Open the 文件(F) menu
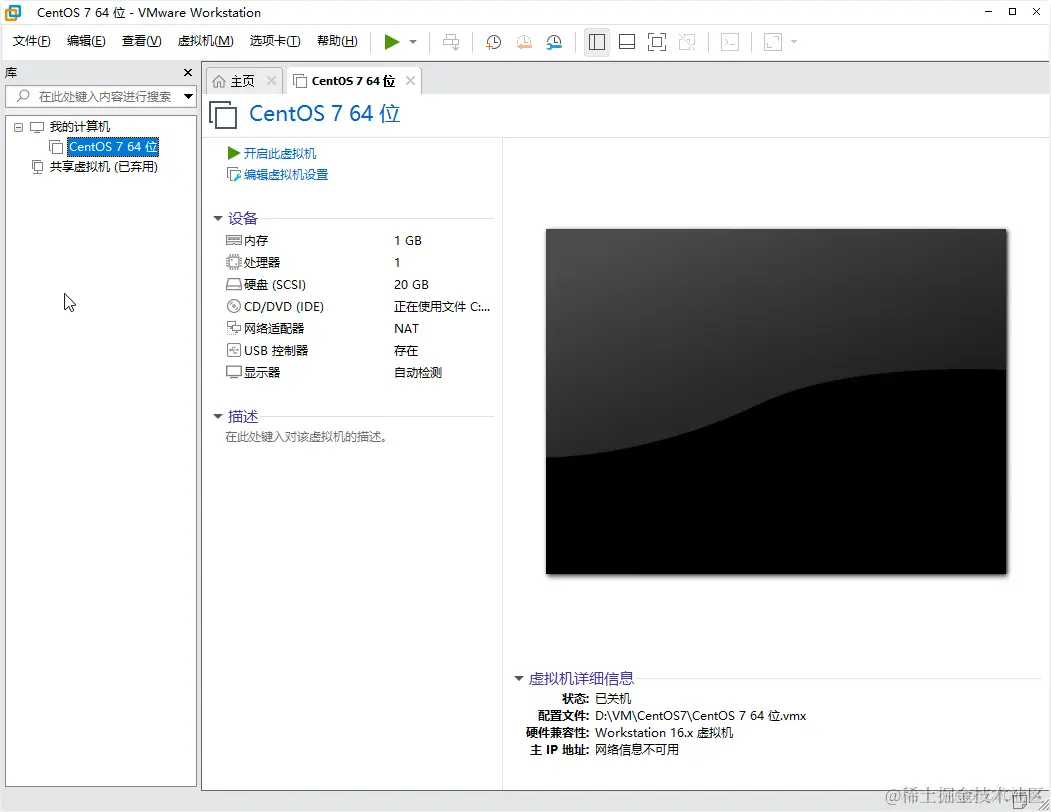Image resolution: width=1051 pixels, height=812 pixels. 32,41
